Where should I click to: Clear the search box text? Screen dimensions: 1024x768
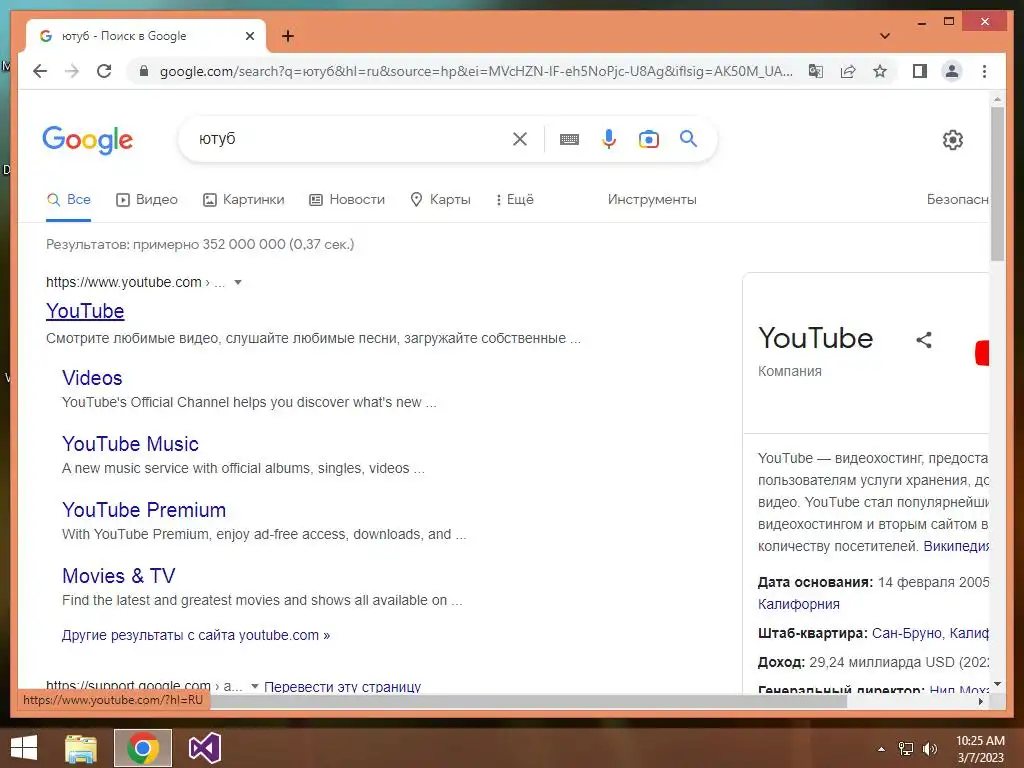coord(520,138)
